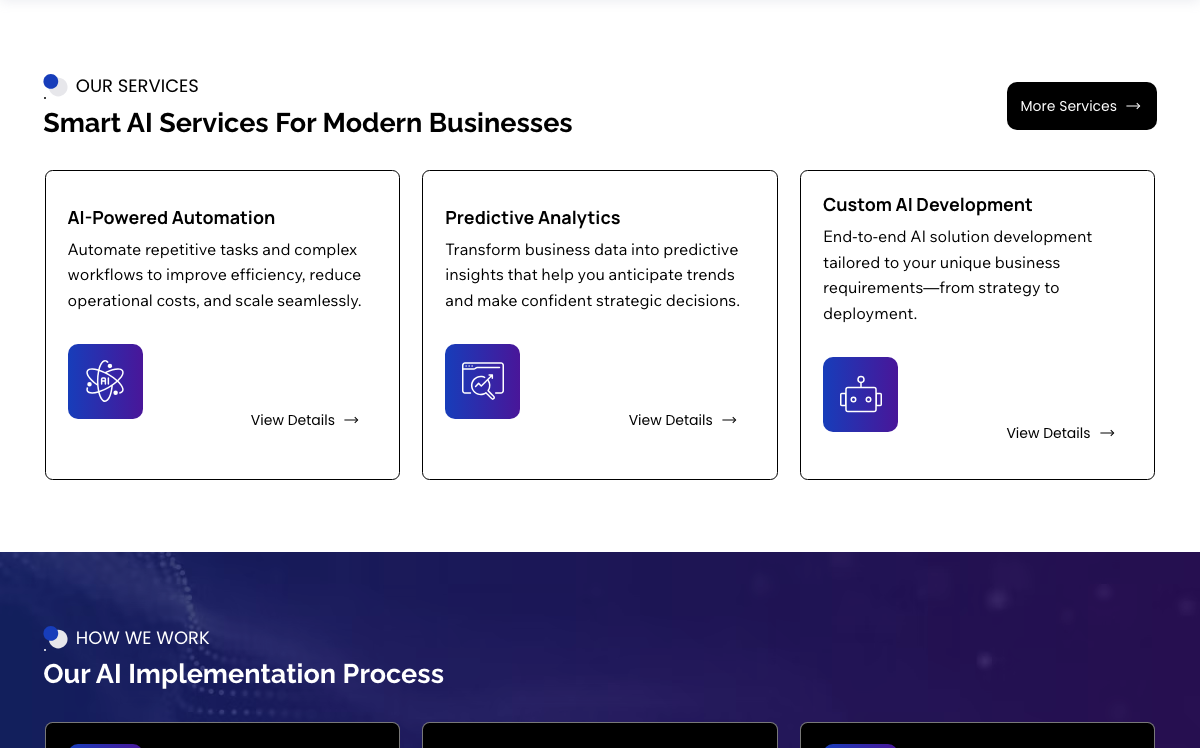The height and width of the screenshot is (748, 1200).
Task: Click the HOW WE WORK section label
Action: point(143,638)
